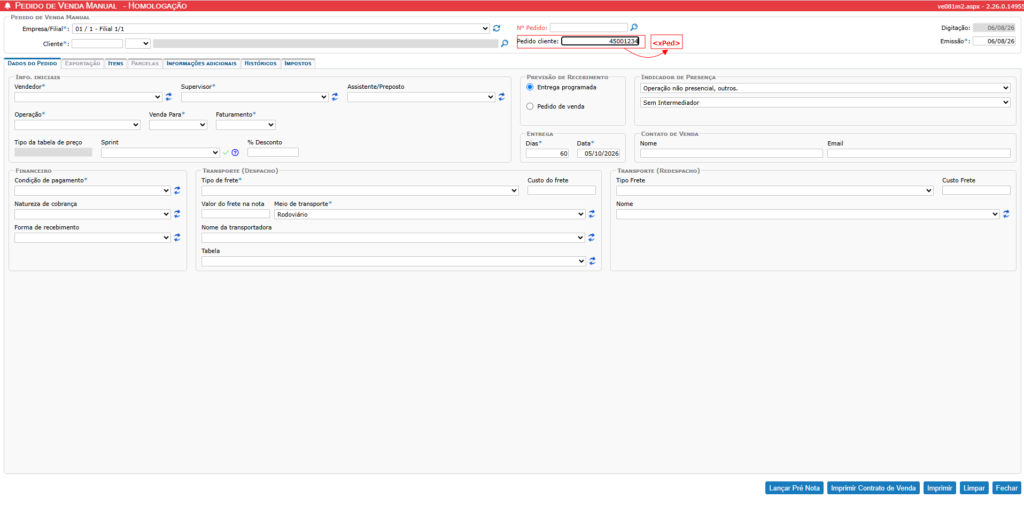Open the Sem Intermediador dropdown
Viewport: 1024px width, 506px height.
(x=825, y=103)
